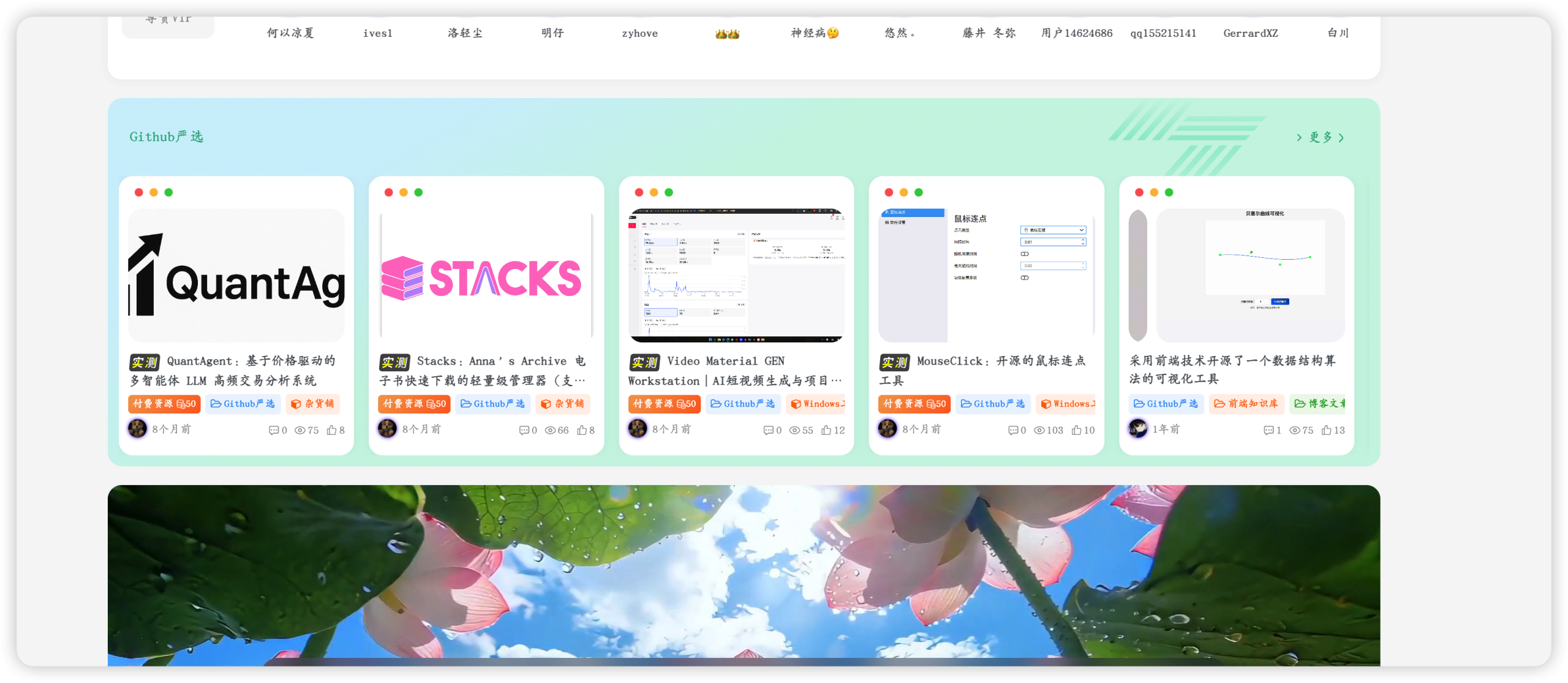The image size is (1568, 683).
Task: Open the MouseClick 开源的鼠标连点工具 title
Action: click(x=982, y=371)
